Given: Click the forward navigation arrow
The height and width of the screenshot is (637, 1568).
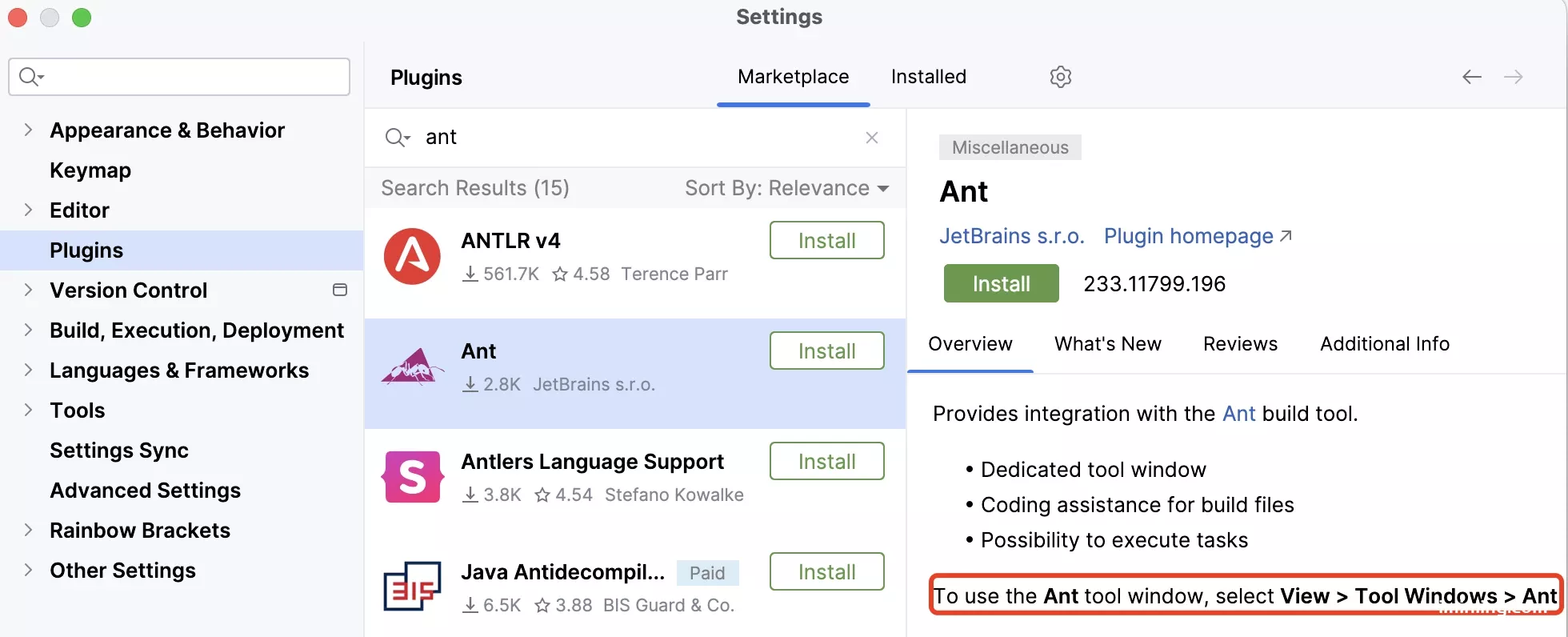Looking at the screenshot, I should (x=1513, y=77).
